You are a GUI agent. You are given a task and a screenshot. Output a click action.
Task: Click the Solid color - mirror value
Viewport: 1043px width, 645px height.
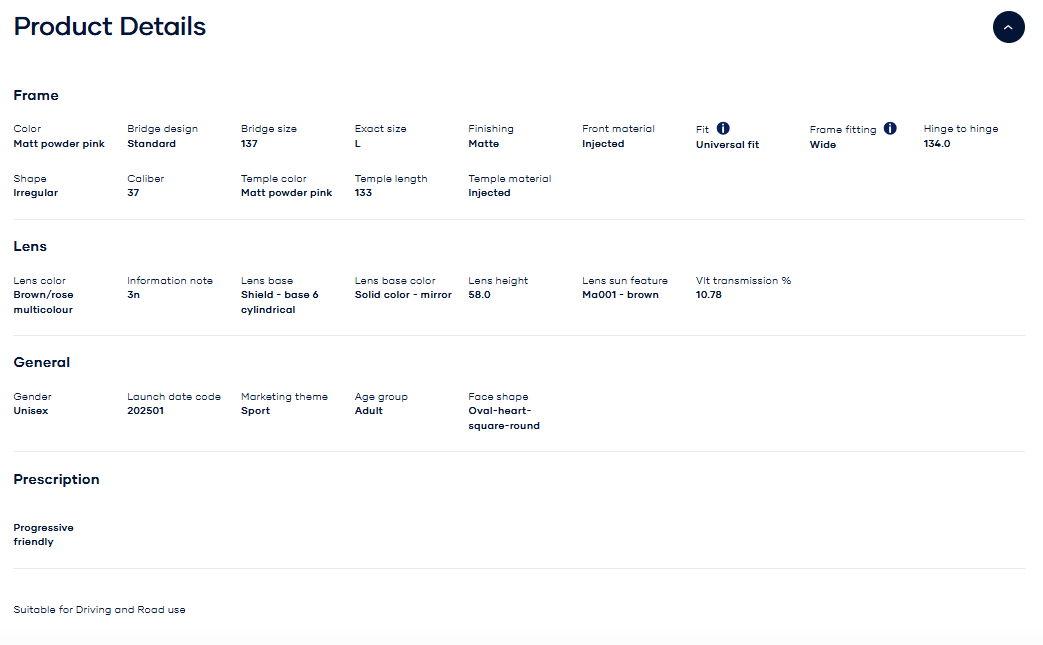403,295
